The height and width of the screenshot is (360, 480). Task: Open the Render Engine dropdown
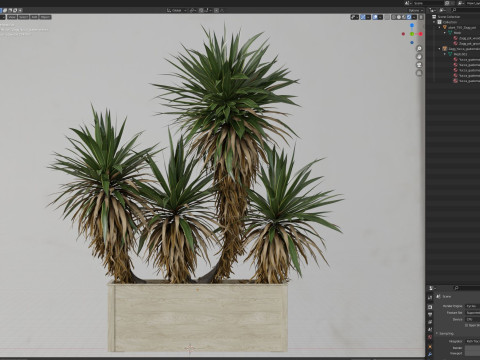click(x=473, y=306)
